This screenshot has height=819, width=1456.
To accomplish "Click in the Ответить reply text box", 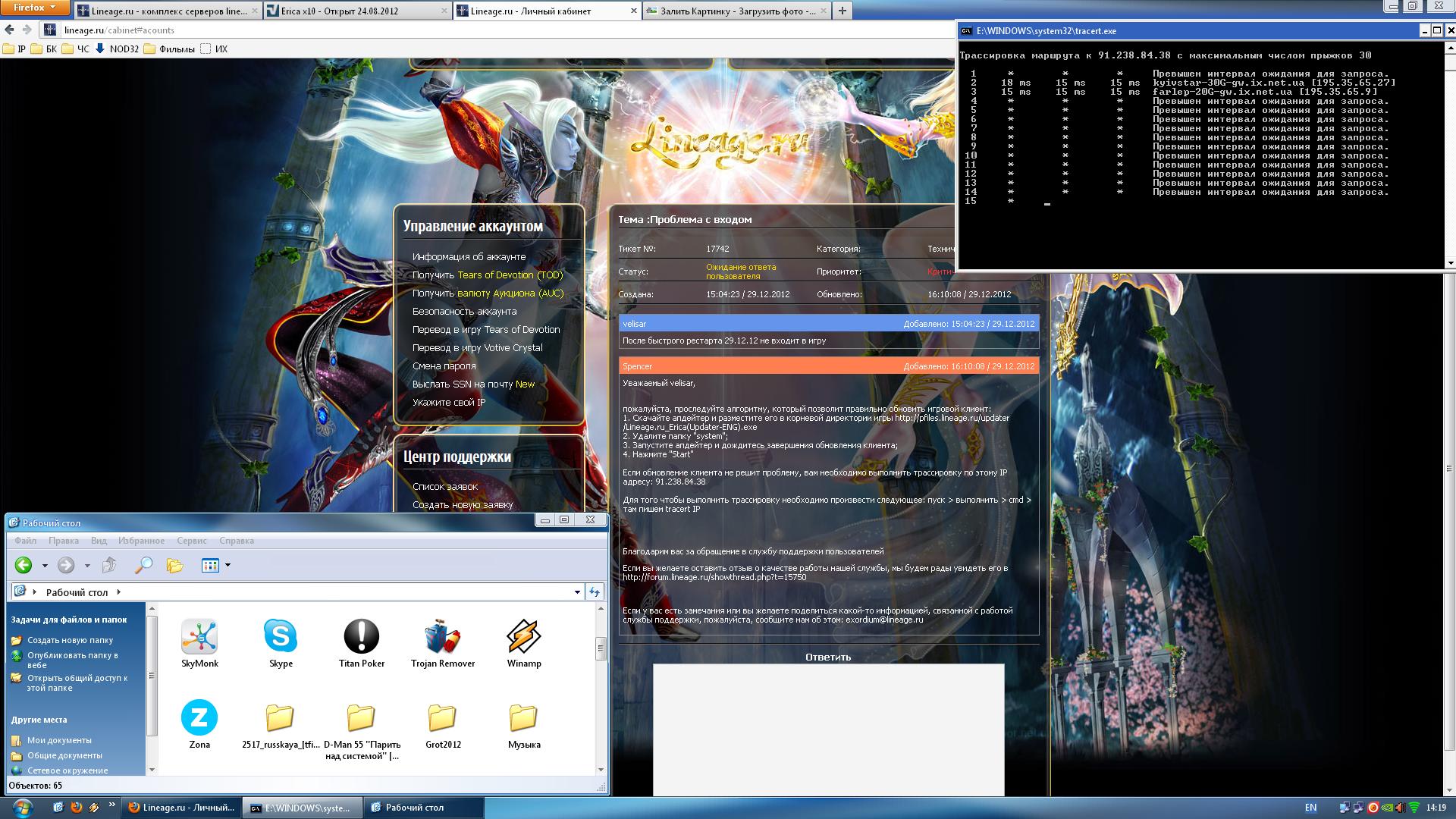I will click(828, 730).
